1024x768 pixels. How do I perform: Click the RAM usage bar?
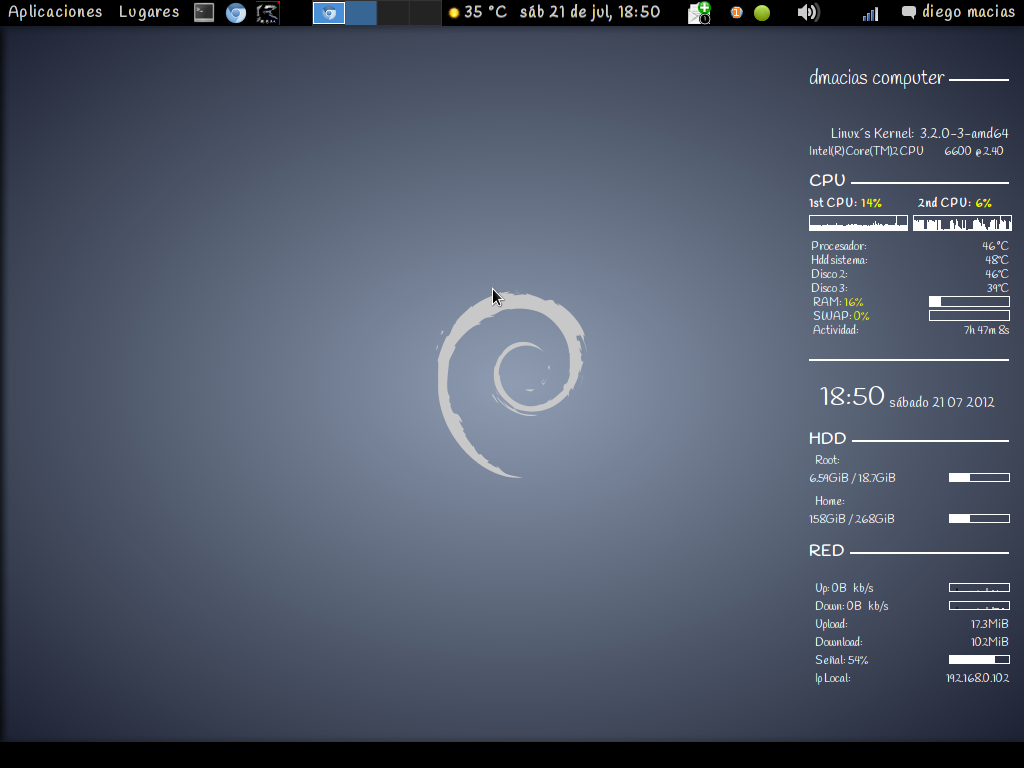(x=969, y=302)
